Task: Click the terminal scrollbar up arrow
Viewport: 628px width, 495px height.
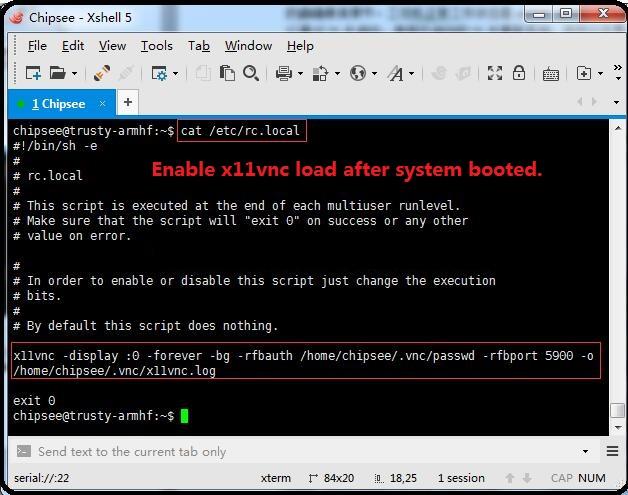Action: pyautogui.click(x=618, y=128)
